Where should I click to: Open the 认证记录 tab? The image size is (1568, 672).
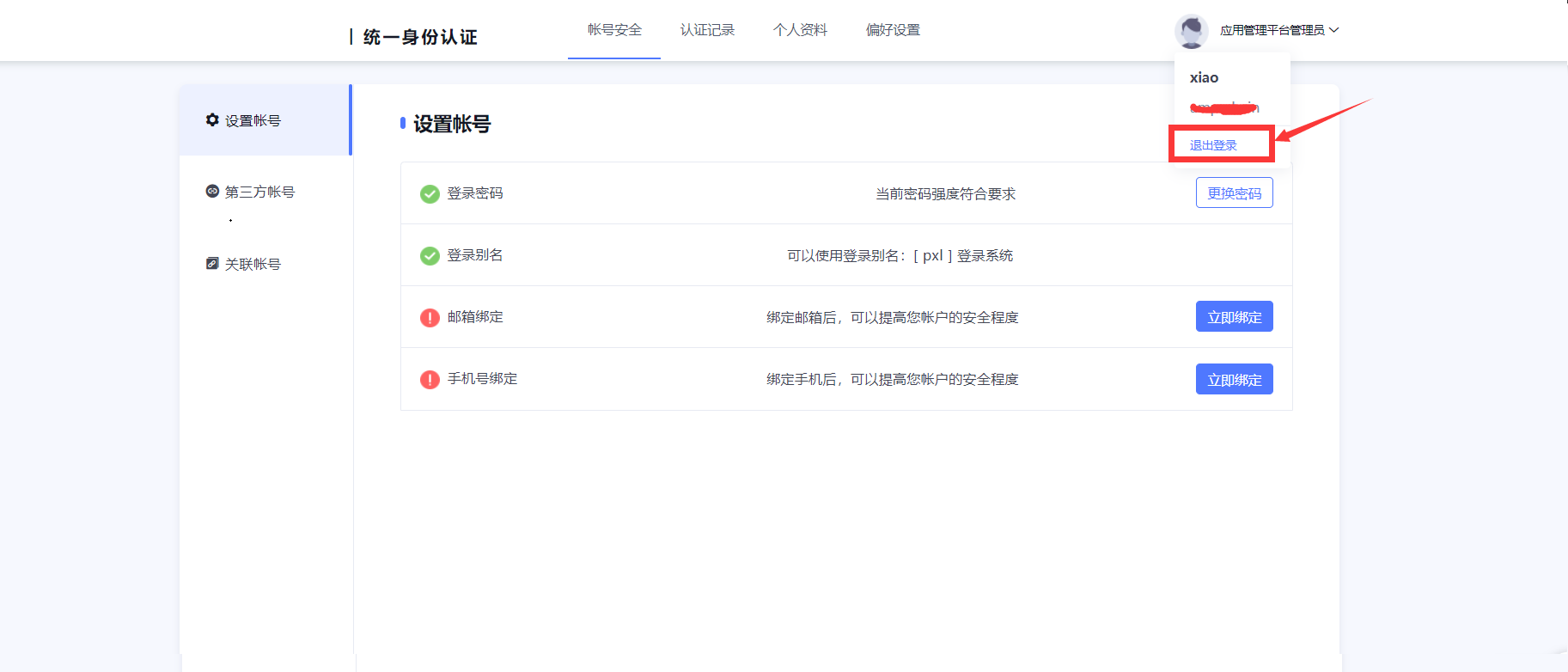pyautogui.click(x=707, y=30)
